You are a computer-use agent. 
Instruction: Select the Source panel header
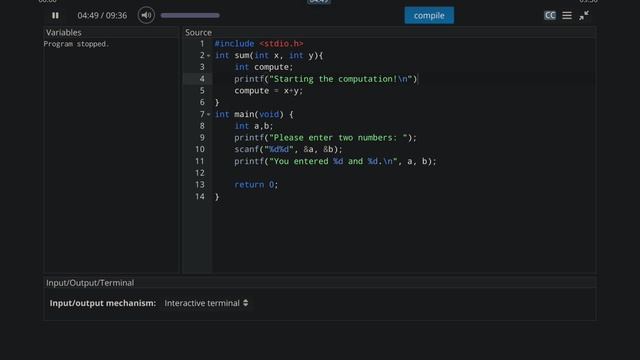click(x=198, y=32)
